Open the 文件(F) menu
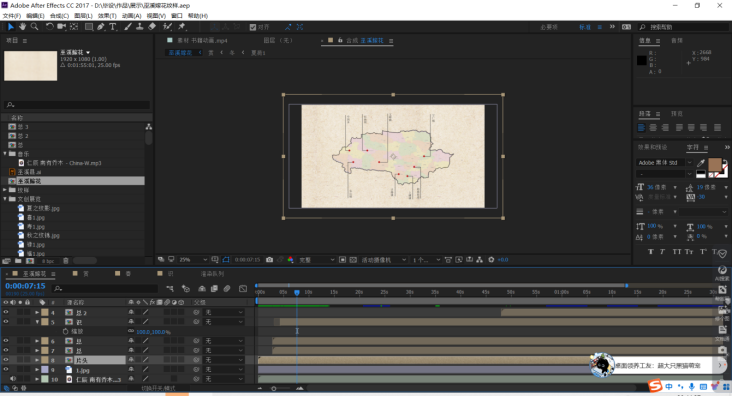This screenshot has height=396, width=732. (x=12, y=15)
